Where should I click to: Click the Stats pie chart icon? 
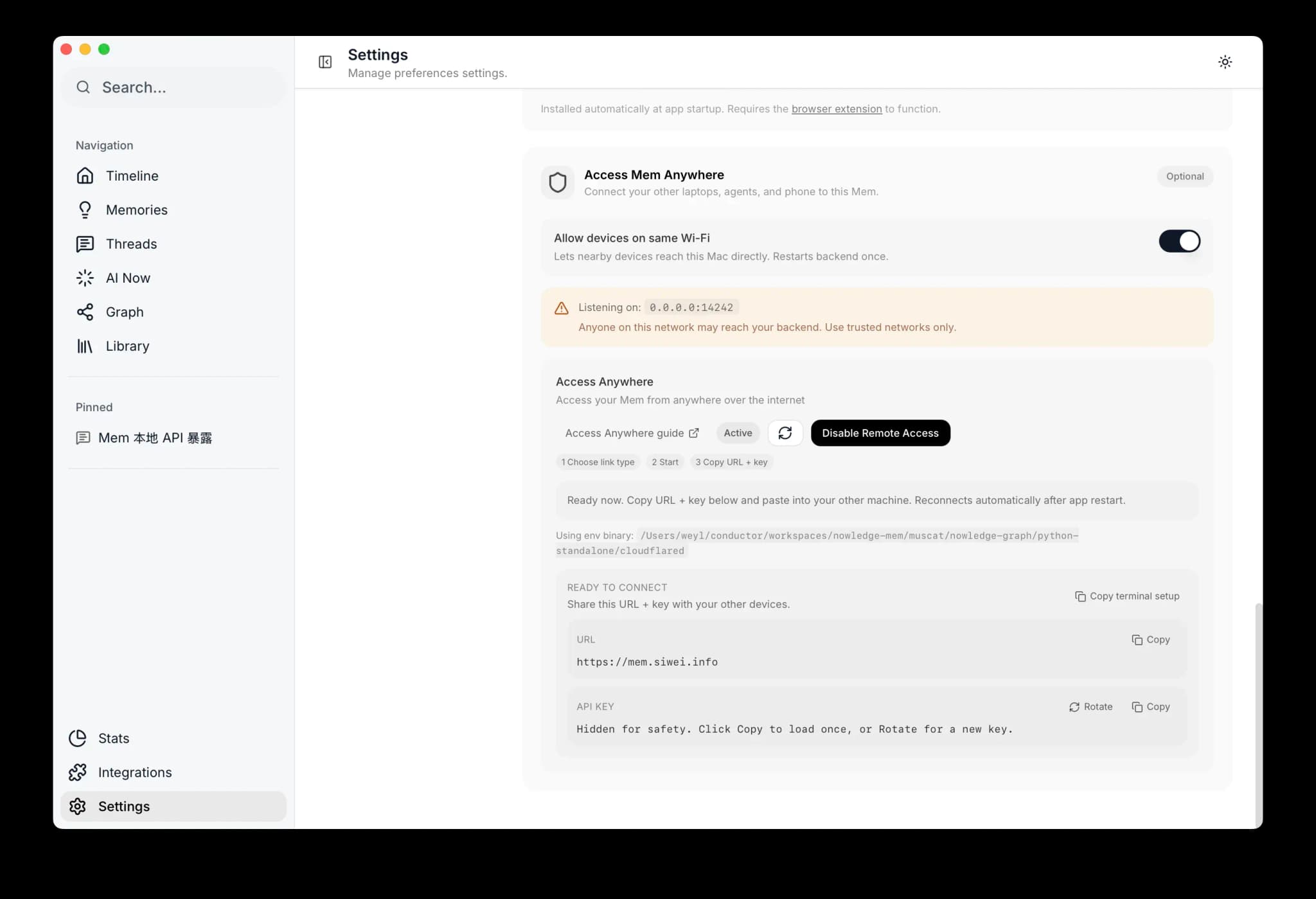[77, 738]
